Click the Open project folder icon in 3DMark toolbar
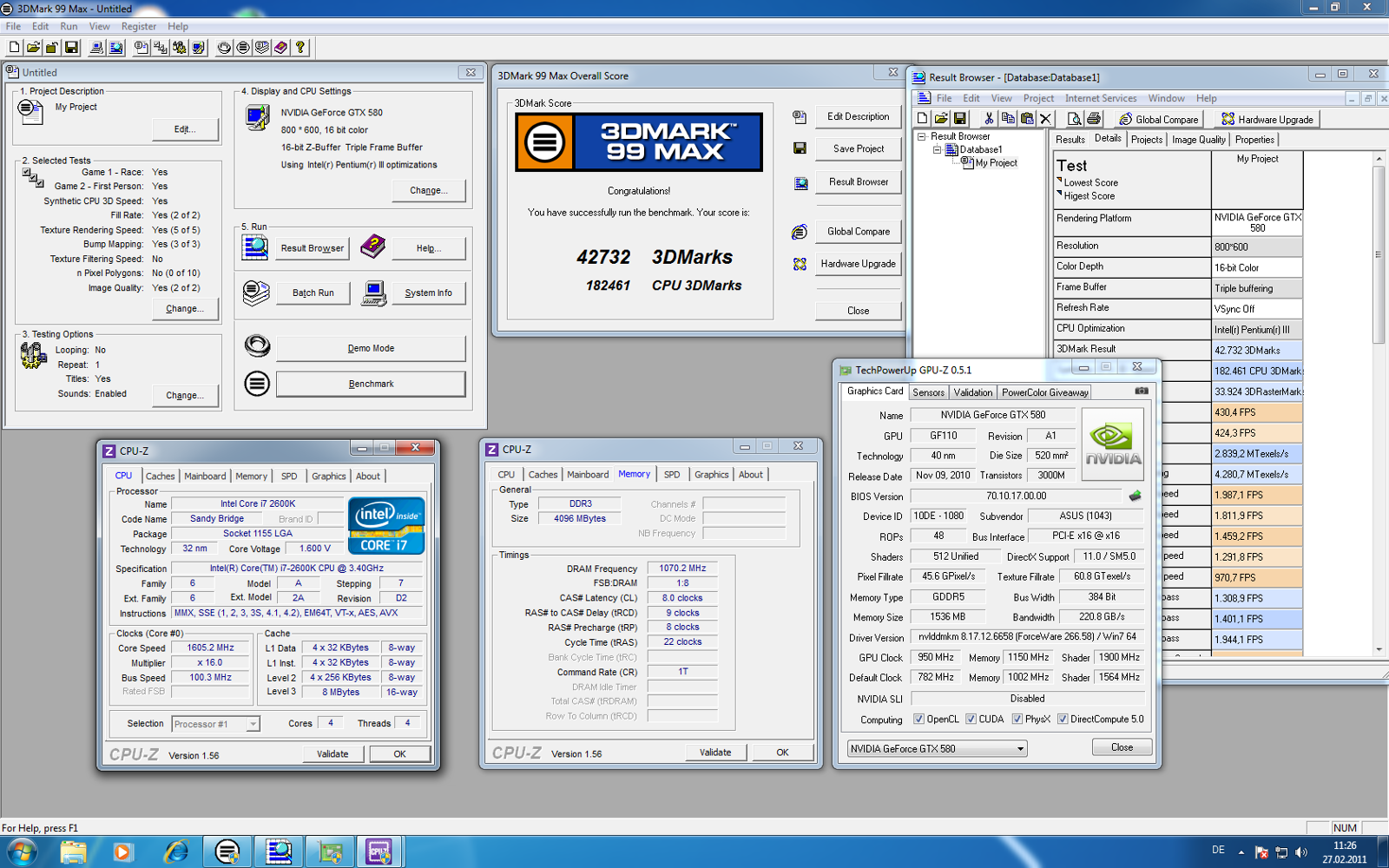The width and height of the screenshot is (1389, 868). click(x=33, y=48)
